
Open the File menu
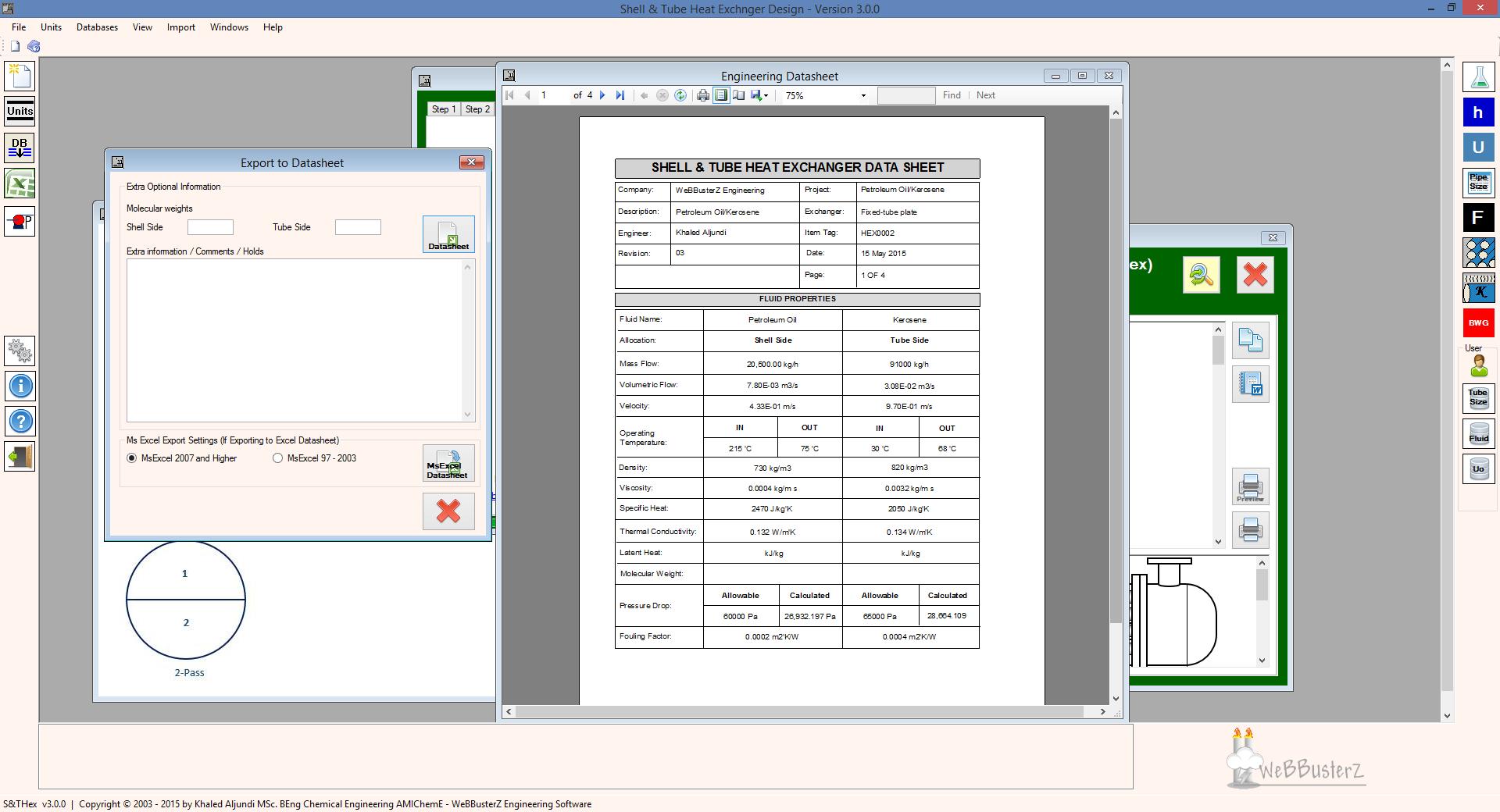point(19,27)
